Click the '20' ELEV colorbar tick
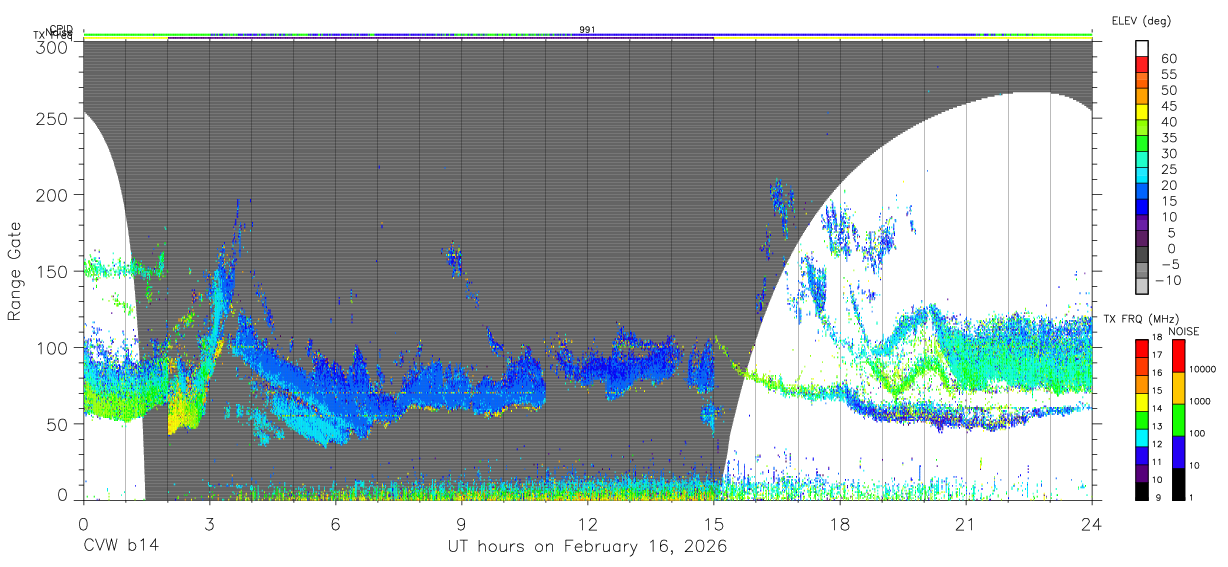 pos(1168,185)
